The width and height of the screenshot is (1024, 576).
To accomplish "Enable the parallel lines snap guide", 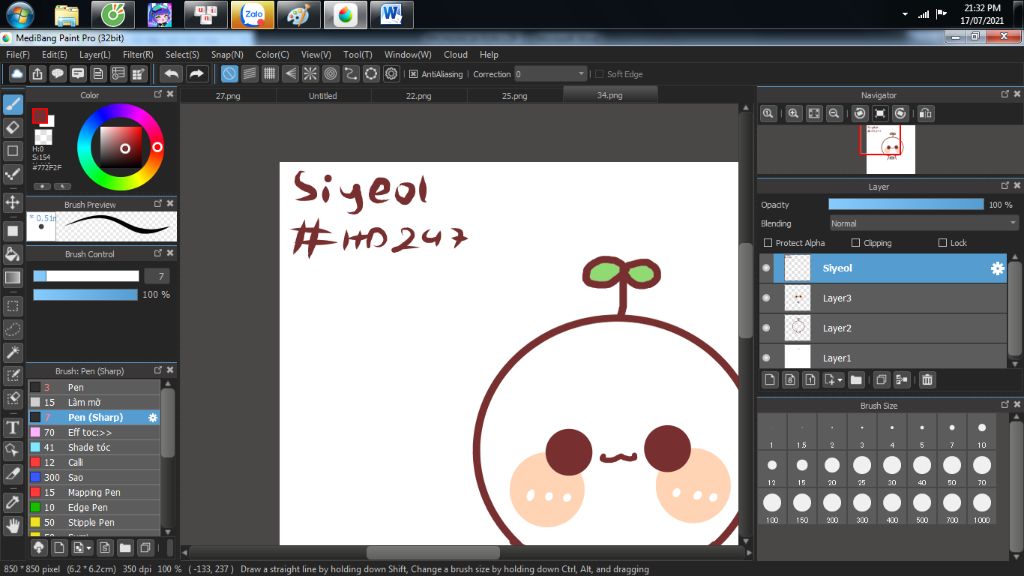I will [x=249, y=74].
